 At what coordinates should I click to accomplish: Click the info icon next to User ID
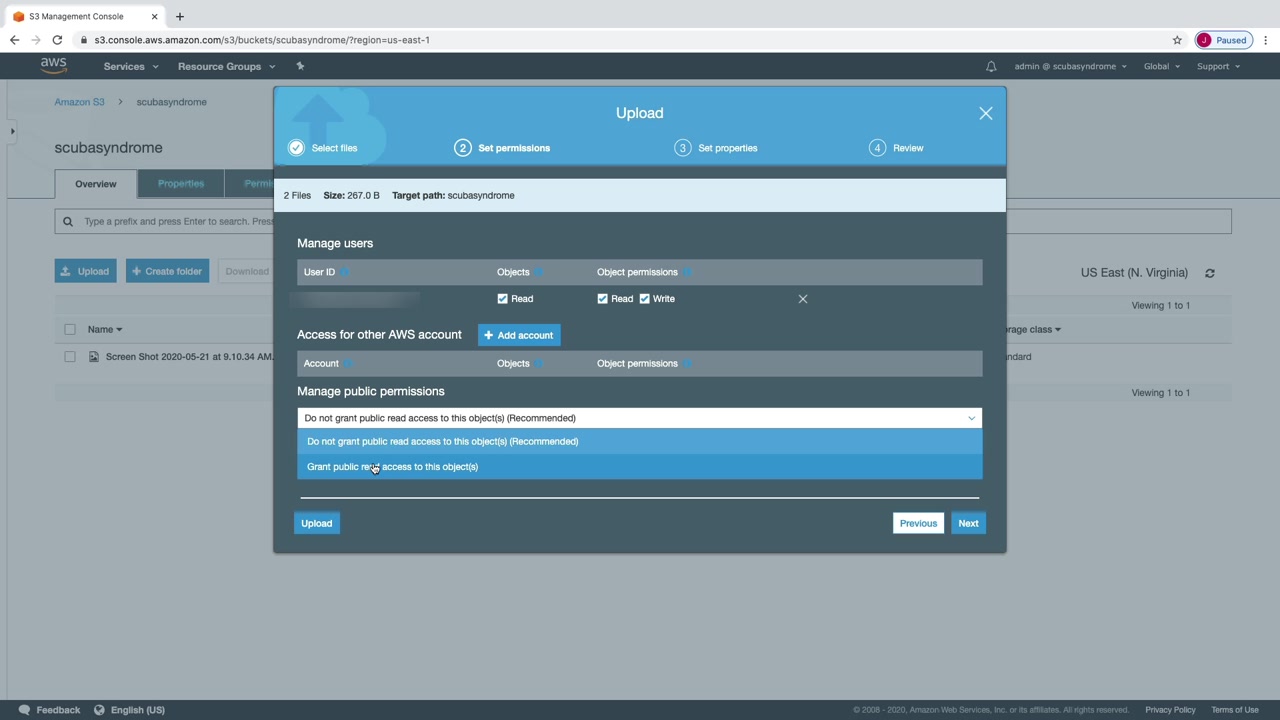coord(345,272)
